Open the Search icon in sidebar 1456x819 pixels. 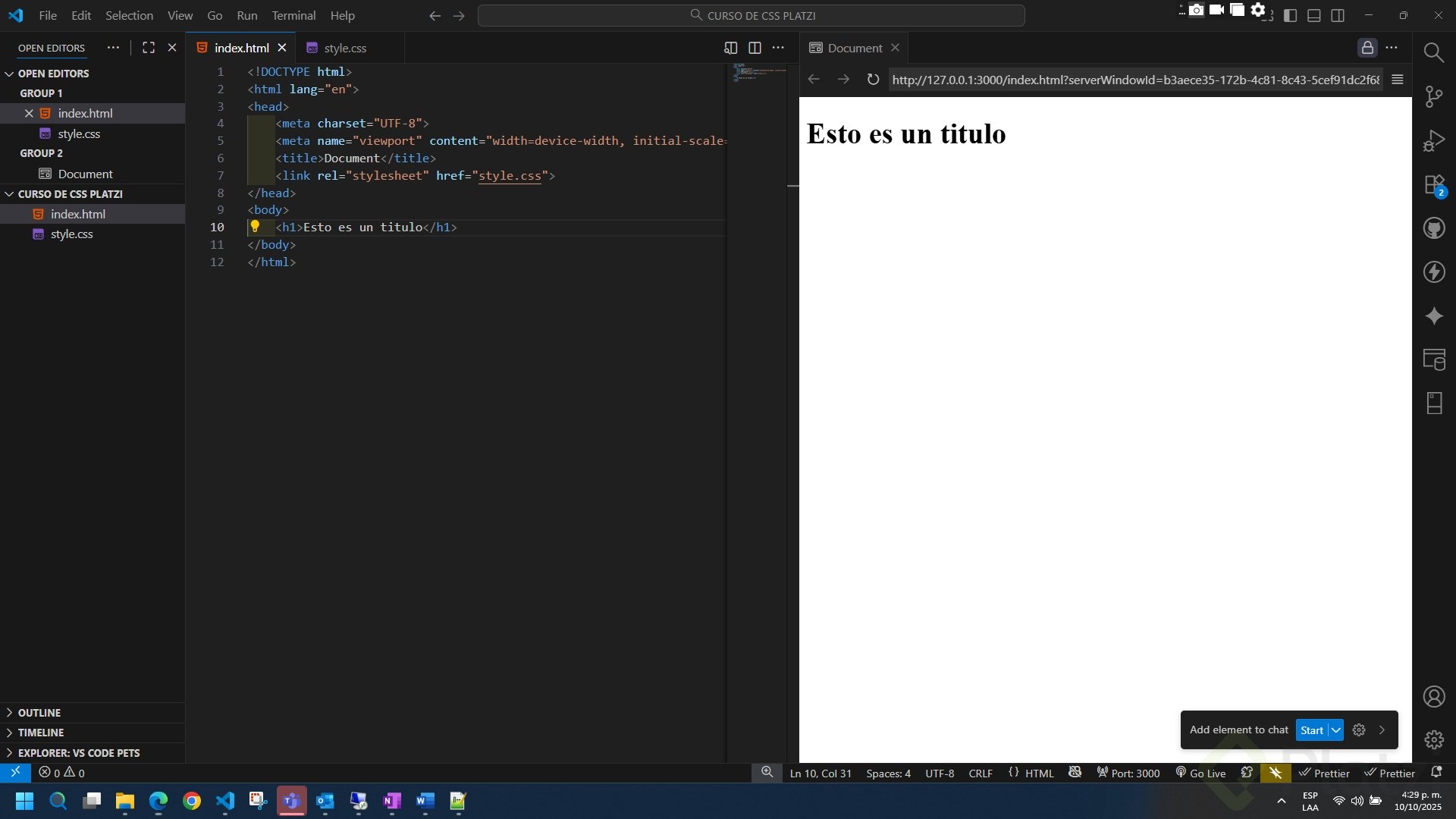1433,52
